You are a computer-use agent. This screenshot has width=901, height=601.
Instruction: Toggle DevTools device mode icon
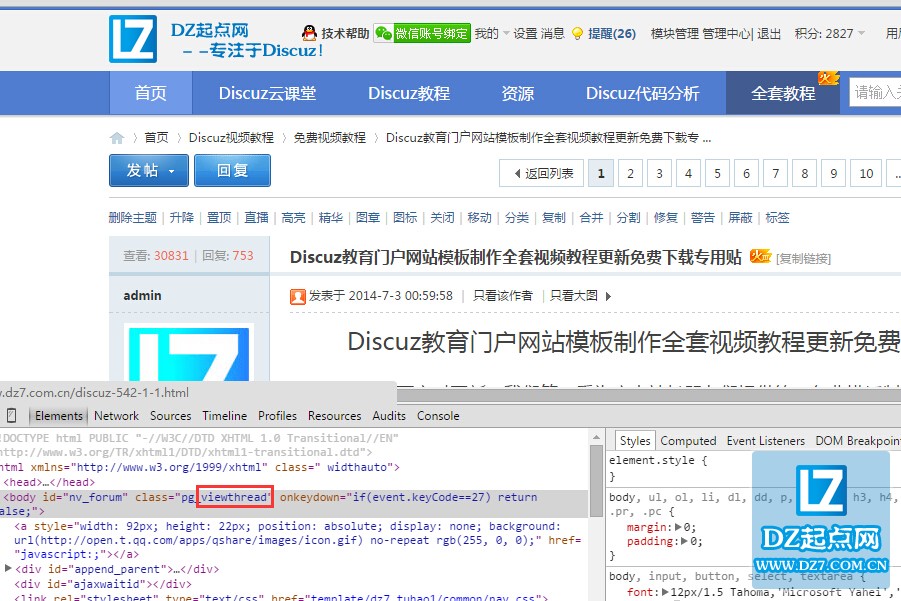11,415
